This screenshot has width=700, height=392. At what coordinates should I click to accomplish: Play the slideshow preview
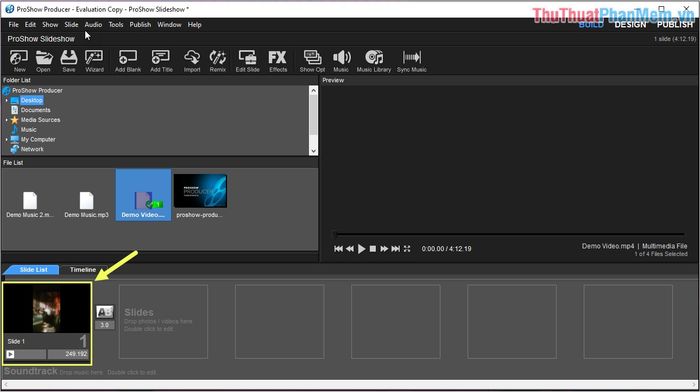point(362,249)
